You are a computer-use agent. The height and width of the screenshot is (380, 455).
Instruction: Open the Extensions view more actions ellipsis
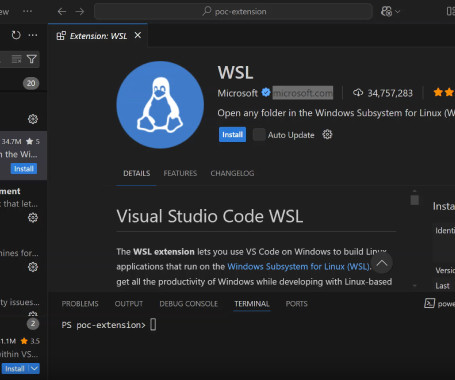33,35
